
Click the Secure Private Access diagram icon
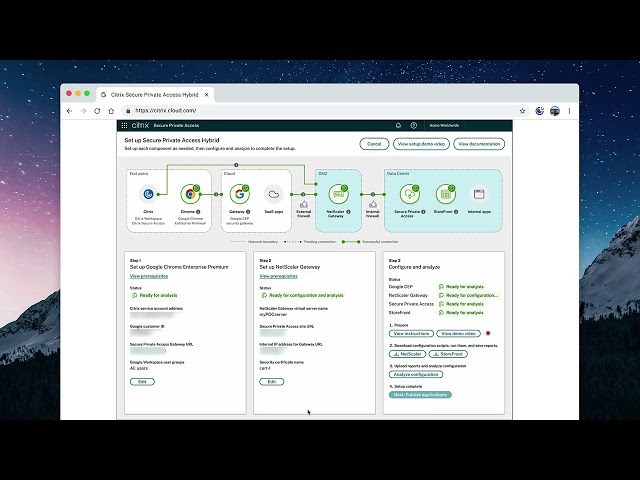pos(409,194)
